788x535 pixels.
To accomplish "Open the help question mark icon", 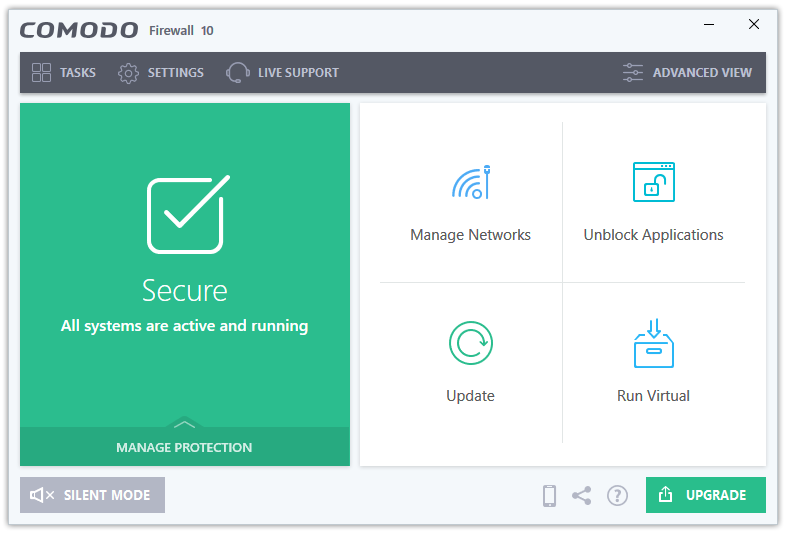I will 617,495.
